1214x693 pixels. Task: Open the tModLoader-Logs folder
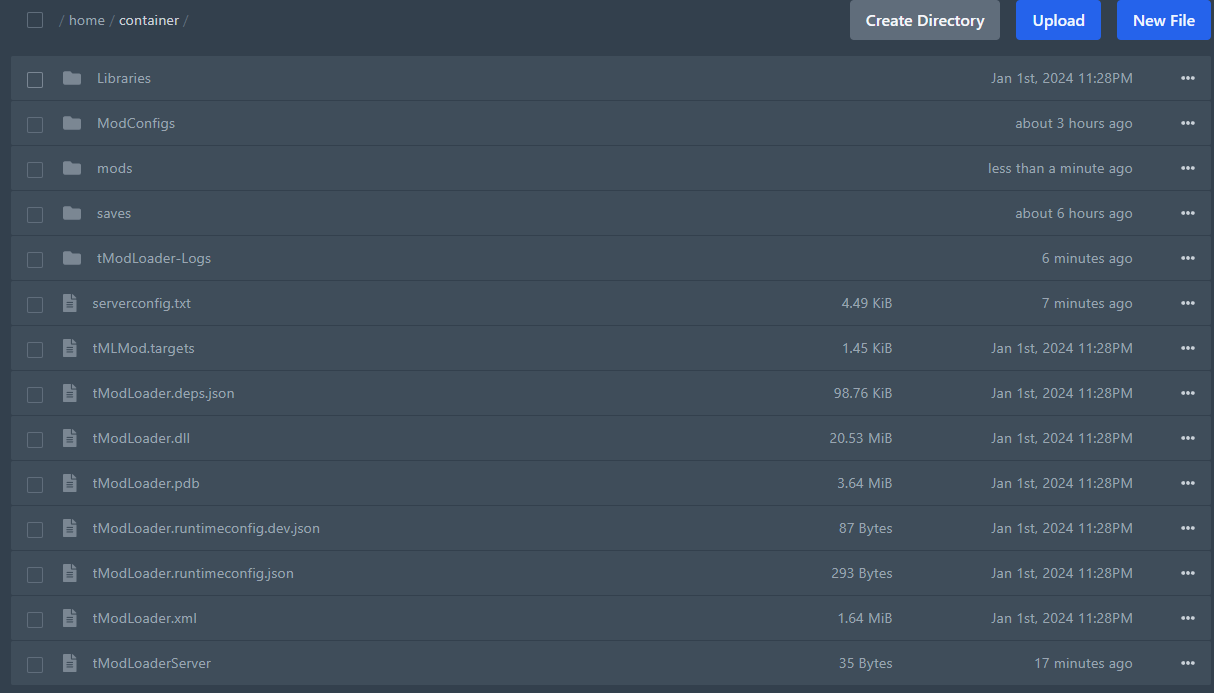pyautogui.click(x=154, y=258)
